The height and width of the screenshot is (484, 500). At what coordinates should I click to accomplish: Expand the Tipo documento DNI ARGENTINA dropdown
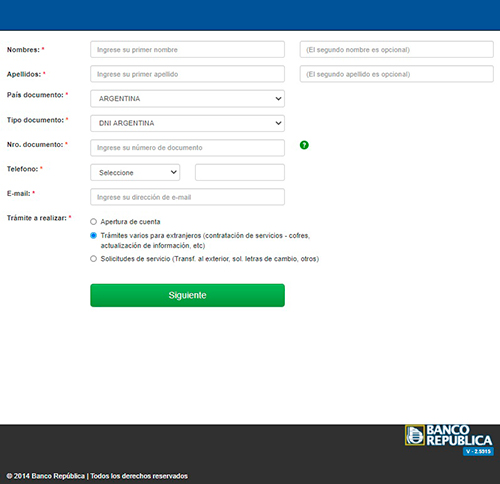pos(187,123)
